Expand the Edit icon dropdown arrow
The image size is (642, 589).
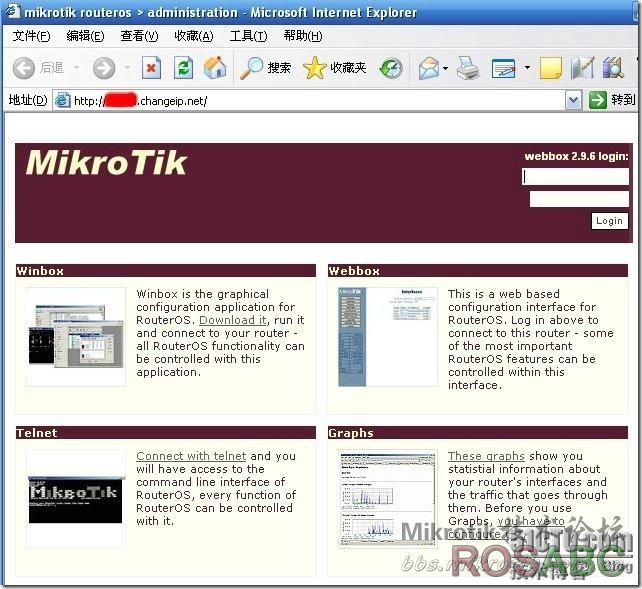pos(527,68)
